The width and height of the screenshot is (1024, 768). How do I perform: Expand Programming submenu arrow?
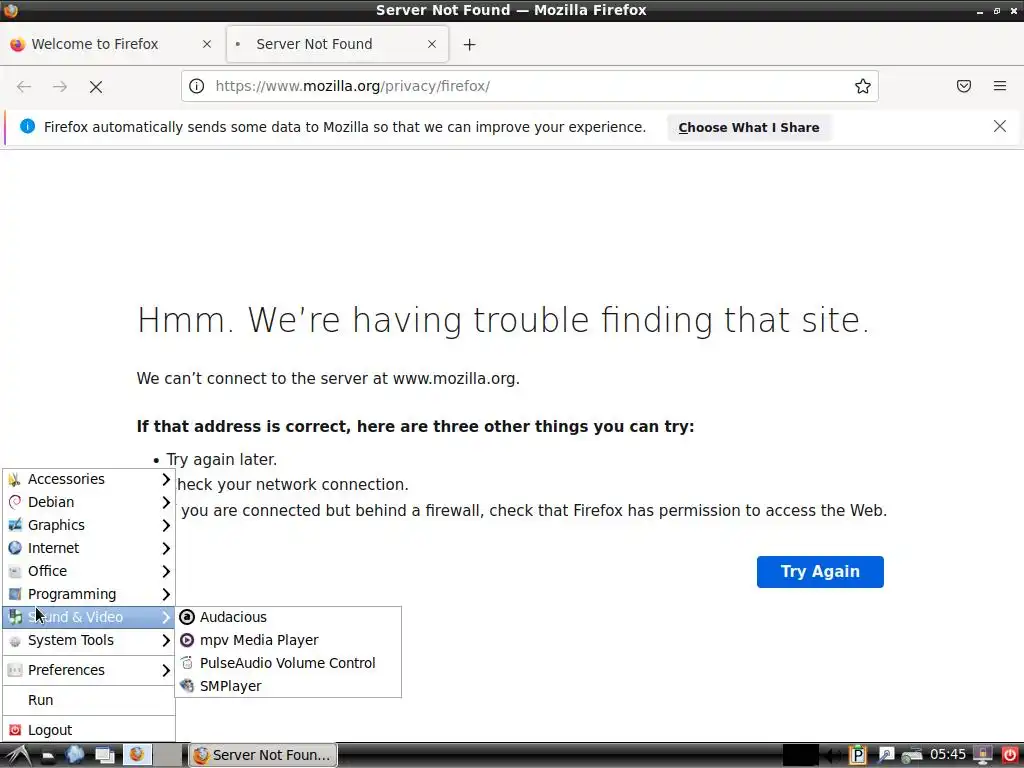tap(166, 594)
